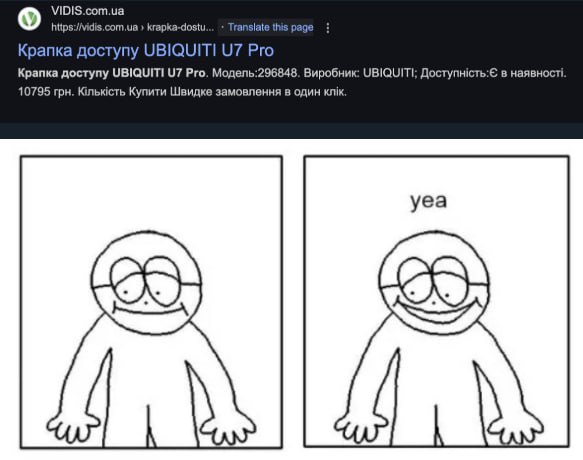
Task: Open the three-dot result options menu
Action: [328, 28]
